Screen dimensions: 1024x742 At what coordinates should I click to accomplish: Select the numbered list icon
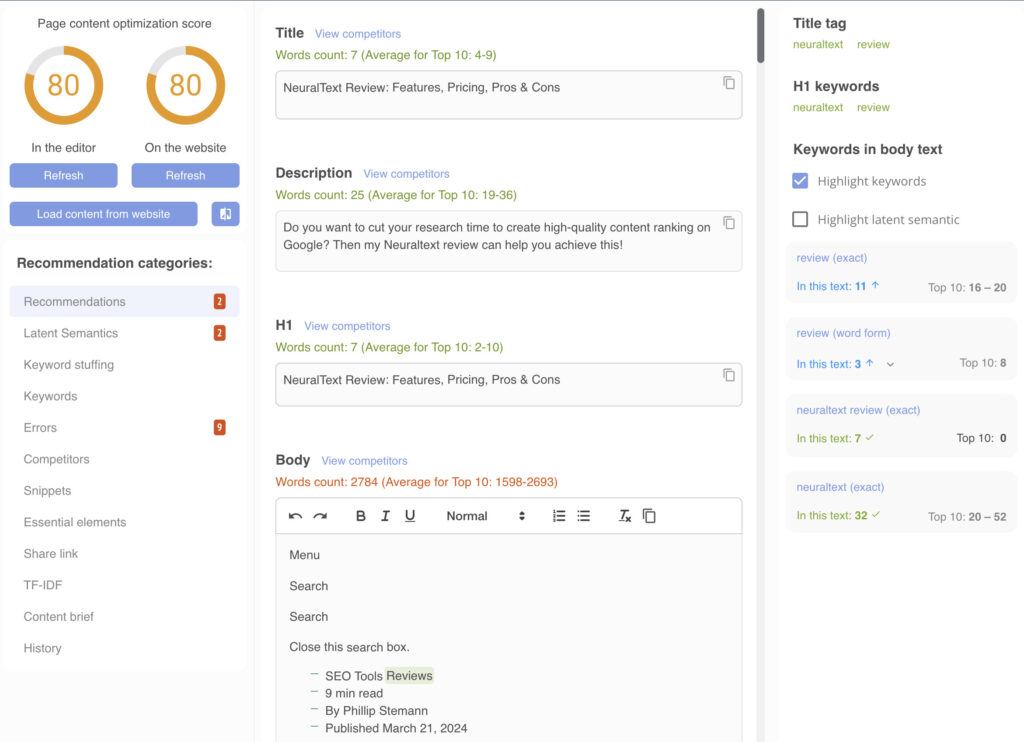(x=558, y=515)
